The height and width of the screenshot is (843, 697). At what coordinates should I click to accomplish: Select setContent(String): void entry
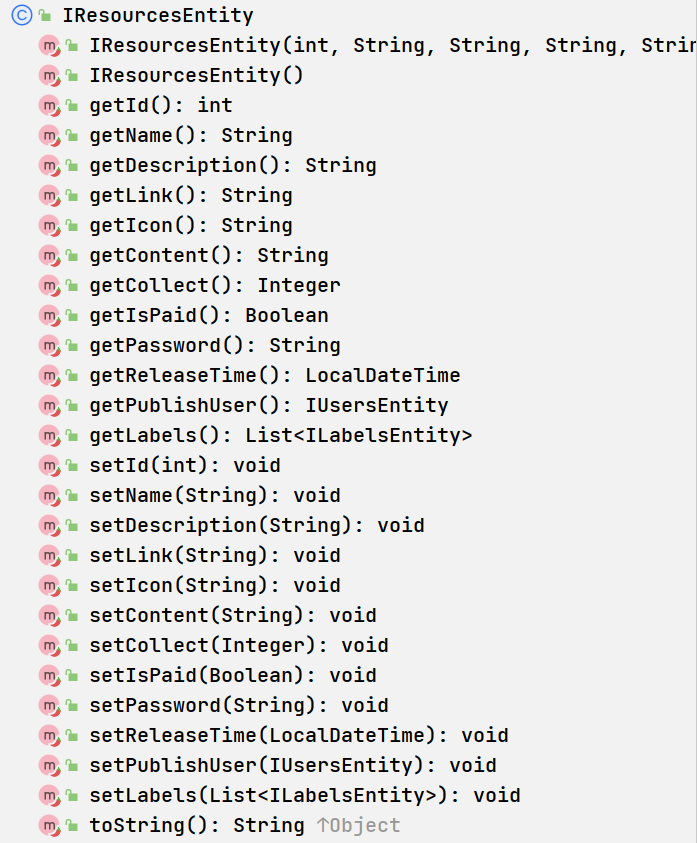pyautogui.click(x=233, y=616)
